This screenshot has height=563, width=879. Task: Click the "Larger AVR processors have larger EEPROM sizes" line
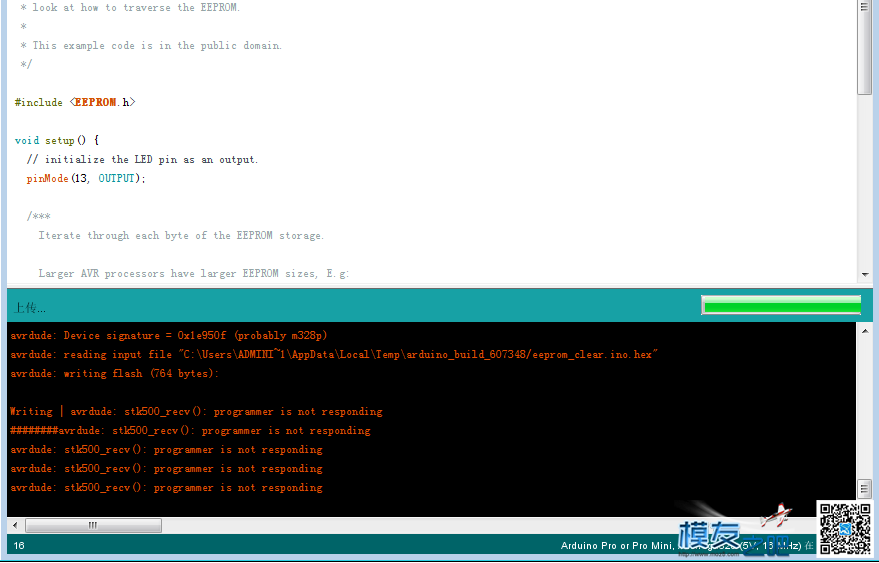pos(193,274)
